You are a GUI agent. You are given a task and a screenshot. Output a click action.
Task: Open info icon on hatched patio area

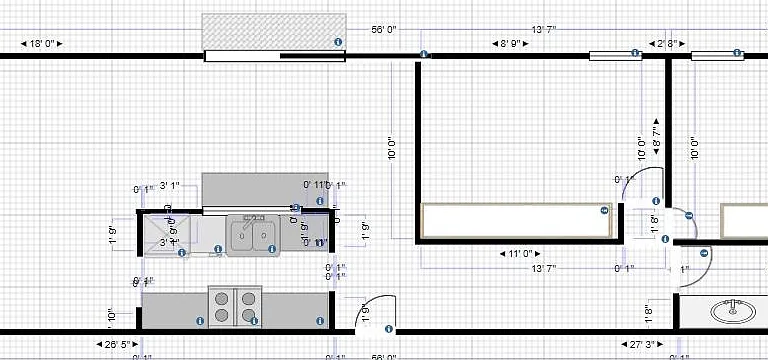[337, 42]
